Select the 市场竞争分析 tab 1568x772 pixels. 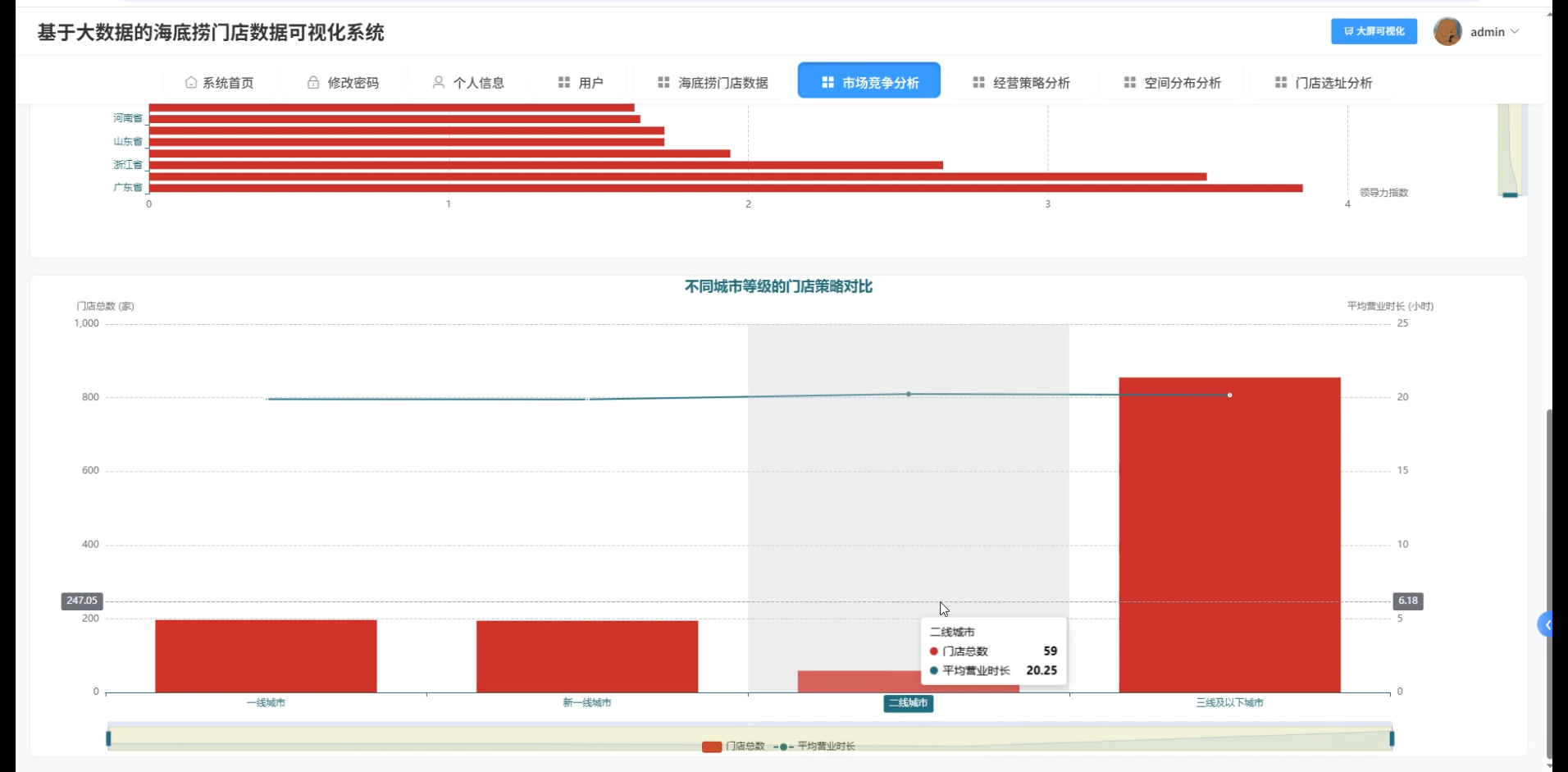coord(869,80)
